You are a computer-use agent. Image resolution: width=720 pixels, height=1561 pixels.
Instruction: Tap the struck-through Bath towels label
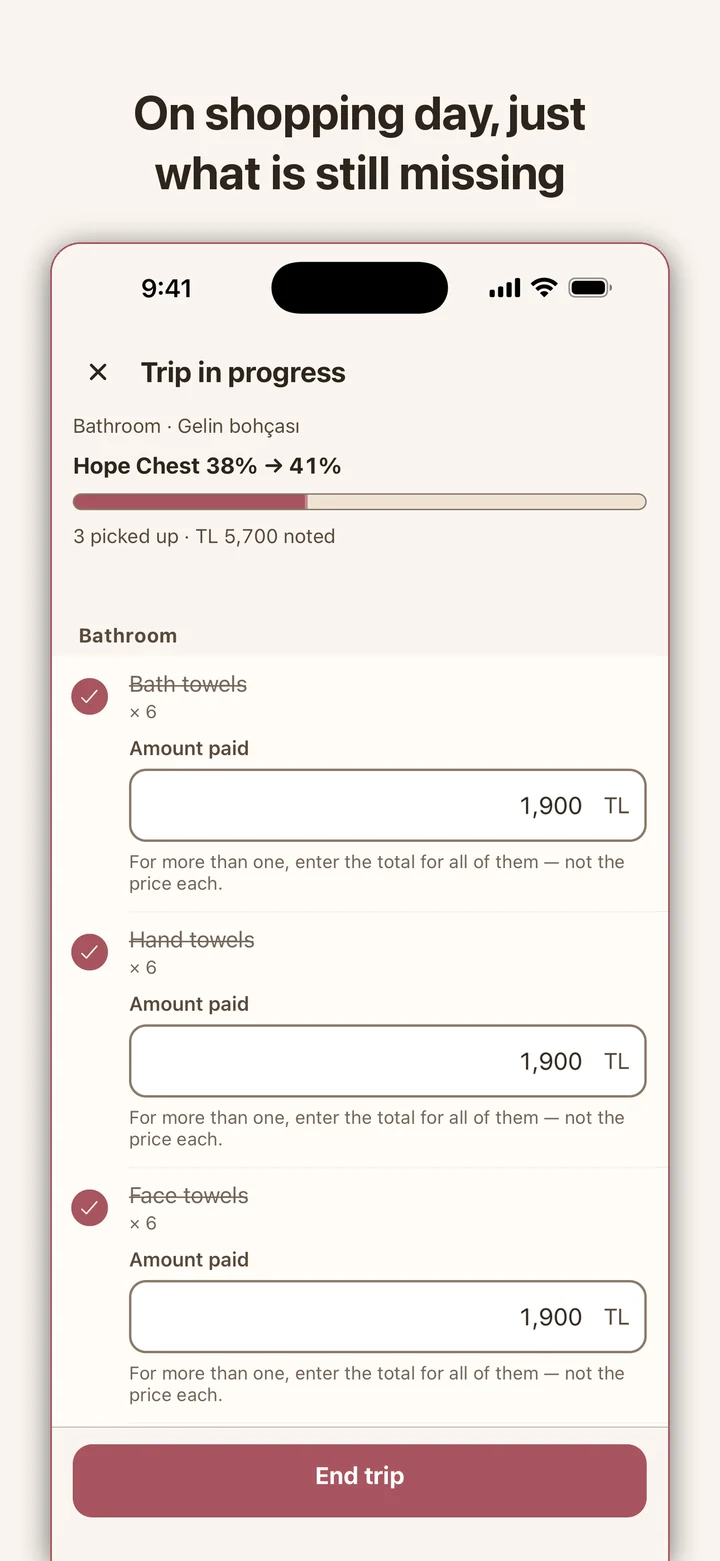pos(188,684)
